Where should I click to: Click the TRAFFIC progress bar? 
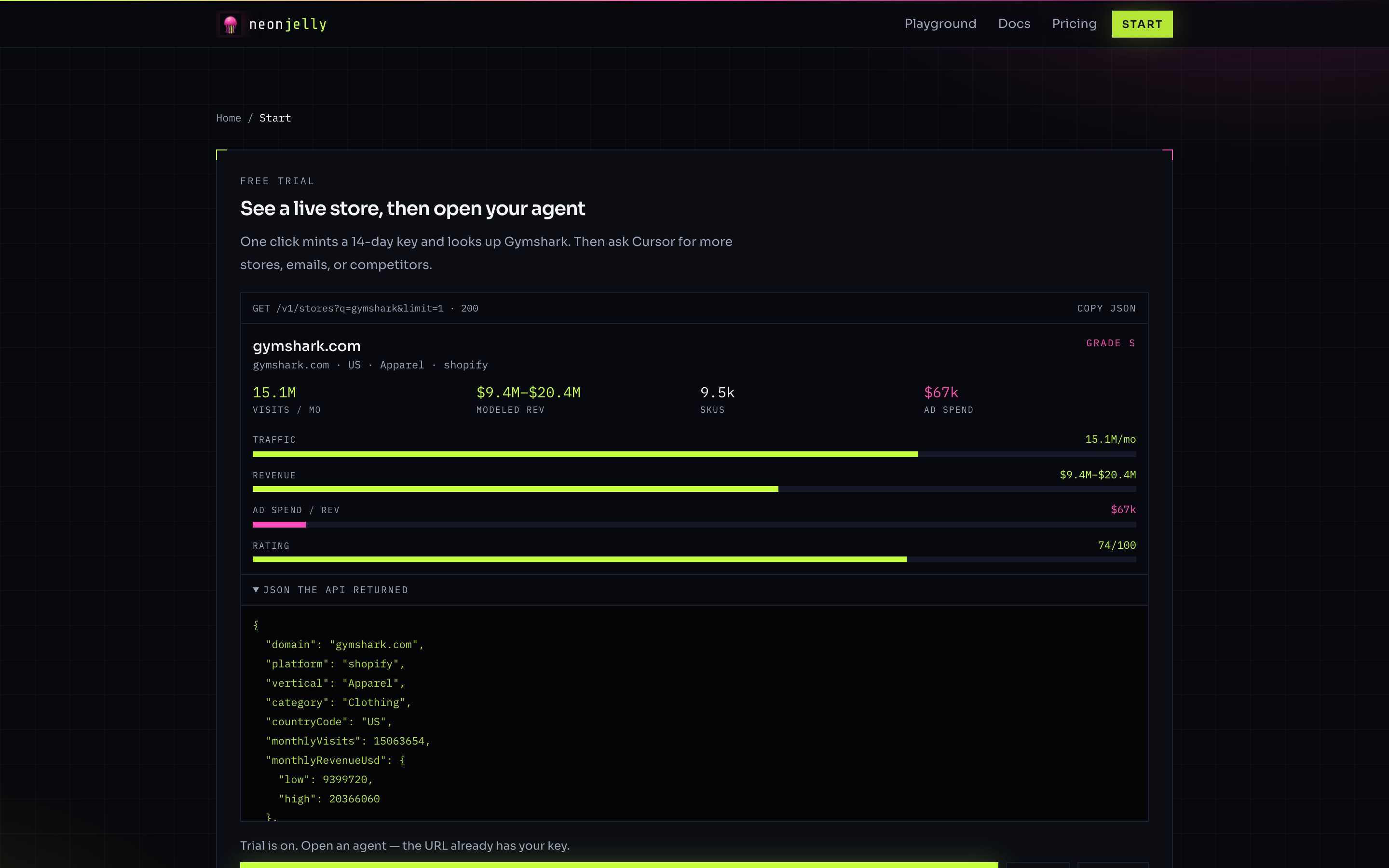[x=694, y=454]
